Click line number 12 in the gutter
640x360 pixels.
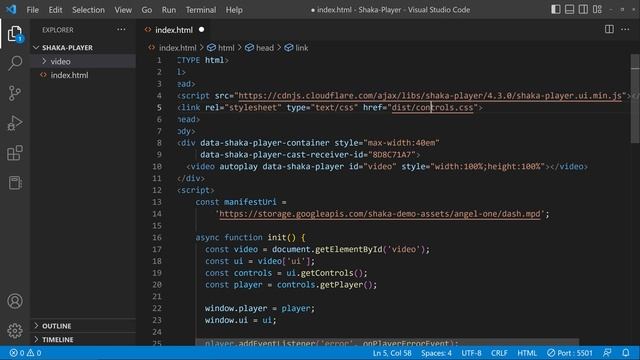[157, 190]
